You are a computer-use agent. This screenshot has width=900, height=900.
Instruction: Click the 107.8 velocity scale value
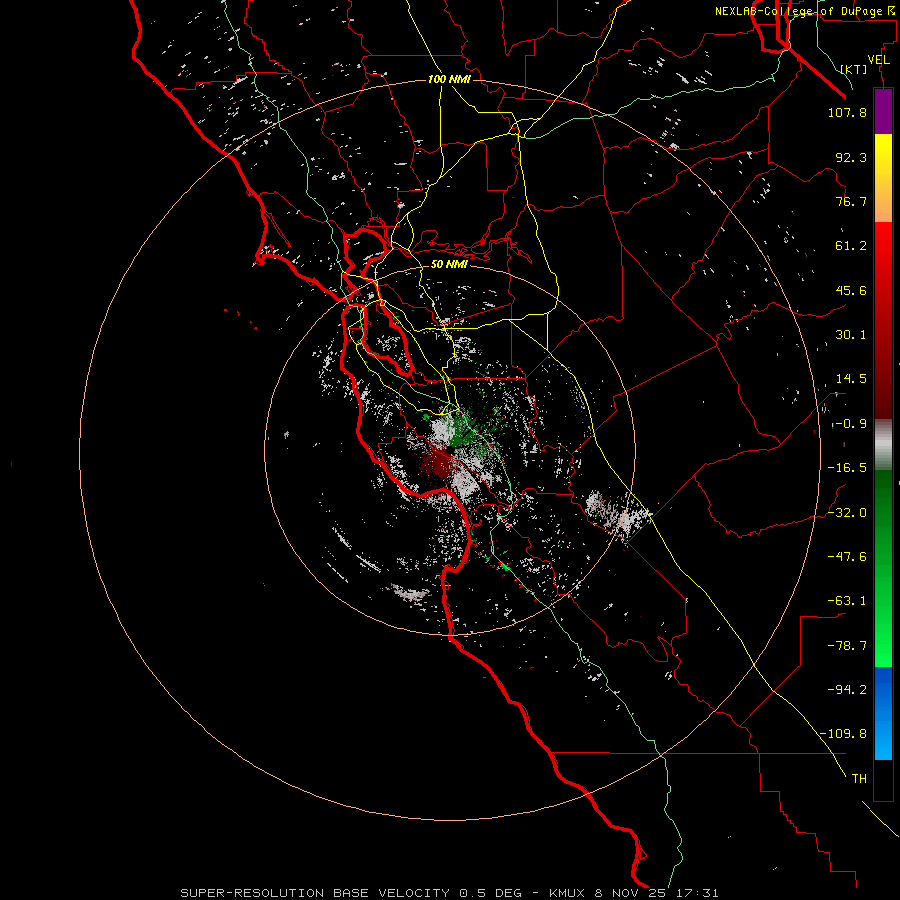point(847,112)
